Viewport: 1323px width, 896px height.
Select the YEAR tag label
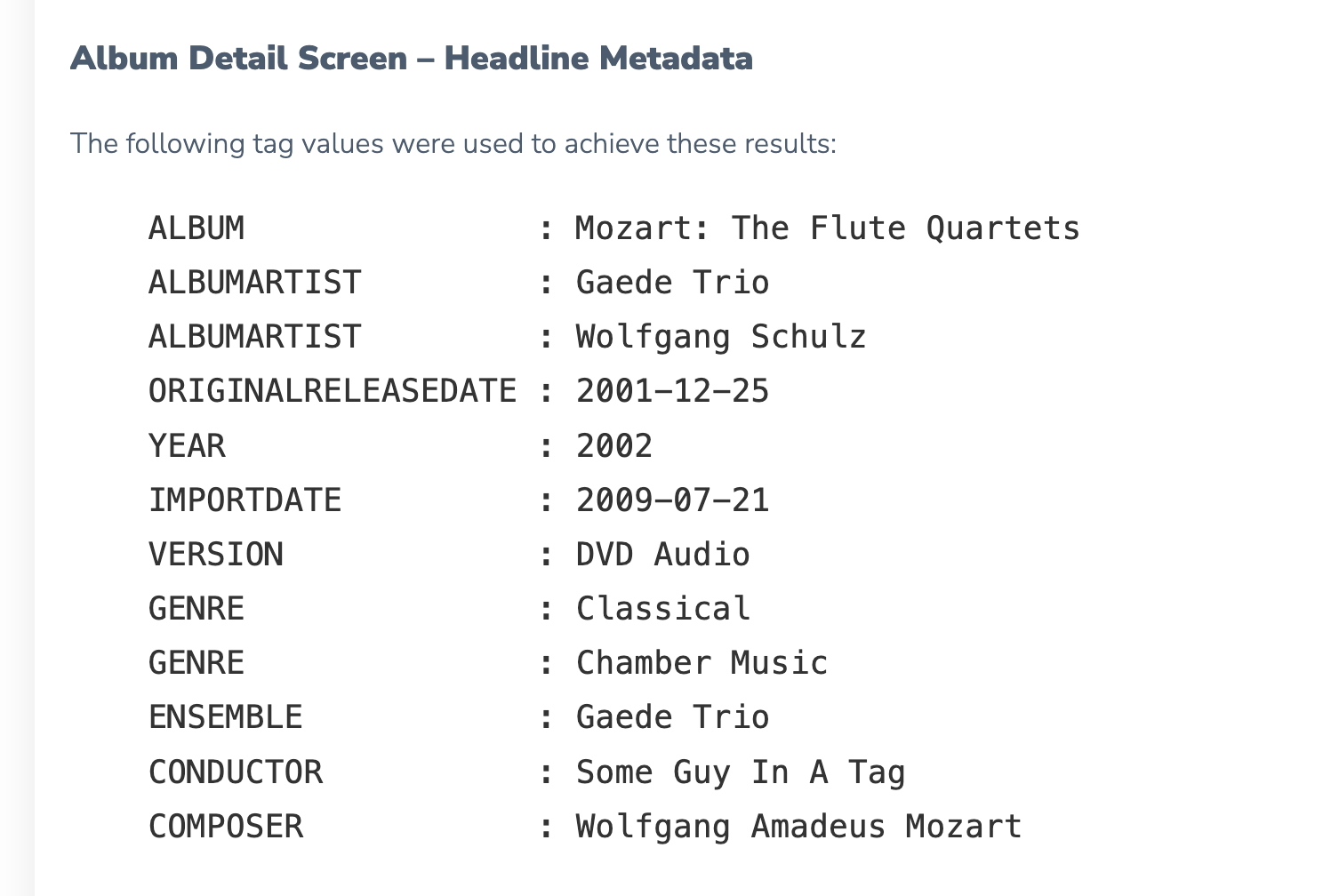tap(187, 445)
